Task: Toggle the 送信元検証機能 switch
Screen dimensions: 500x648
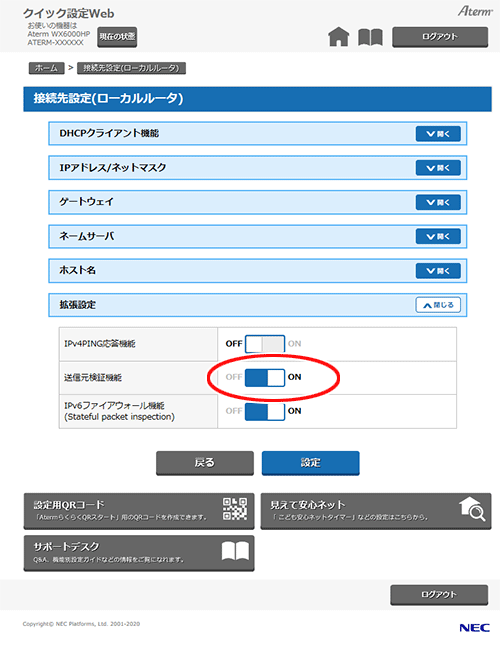Action: click(264, 377)
